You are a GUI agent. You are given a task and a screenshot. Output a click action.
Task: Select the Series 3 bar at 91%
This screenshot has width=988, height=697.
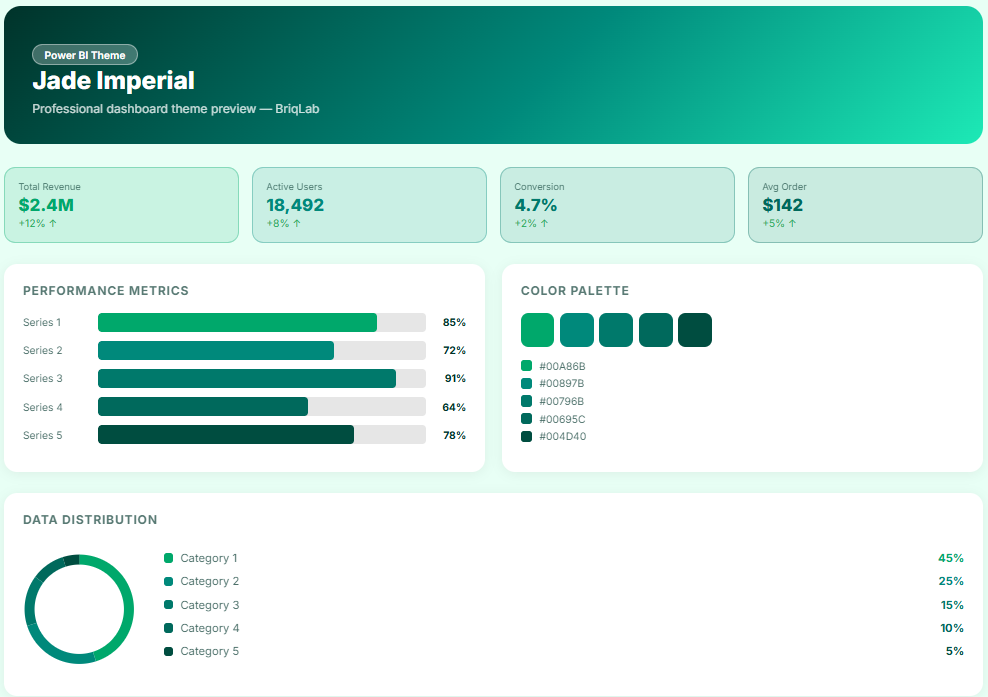click(247, 379)
